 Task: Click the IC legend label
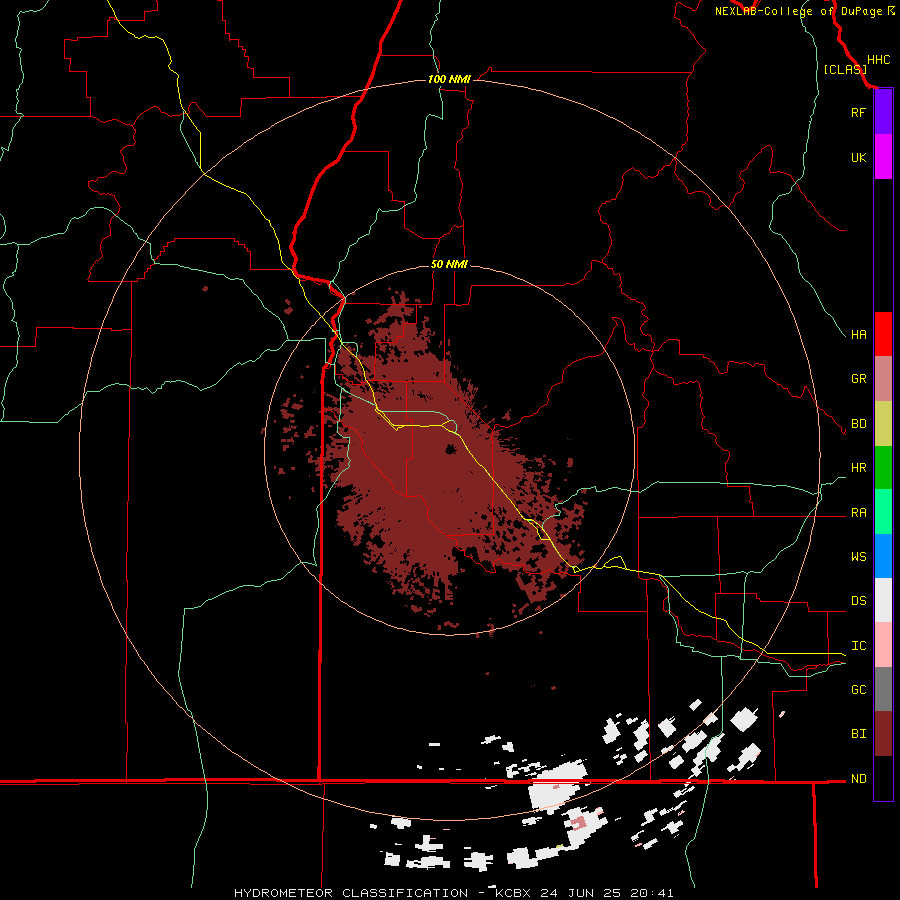(858, 646)
